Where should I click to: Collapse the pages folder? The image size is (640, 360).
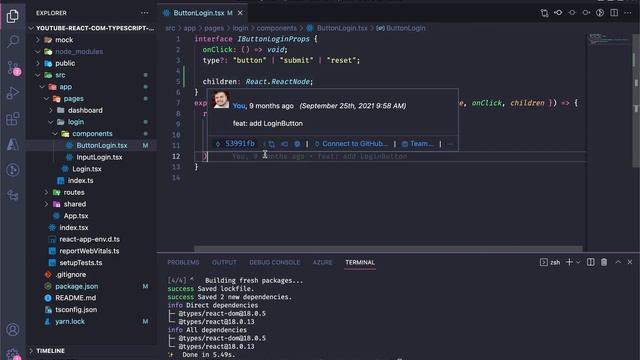tap(47, 99)
